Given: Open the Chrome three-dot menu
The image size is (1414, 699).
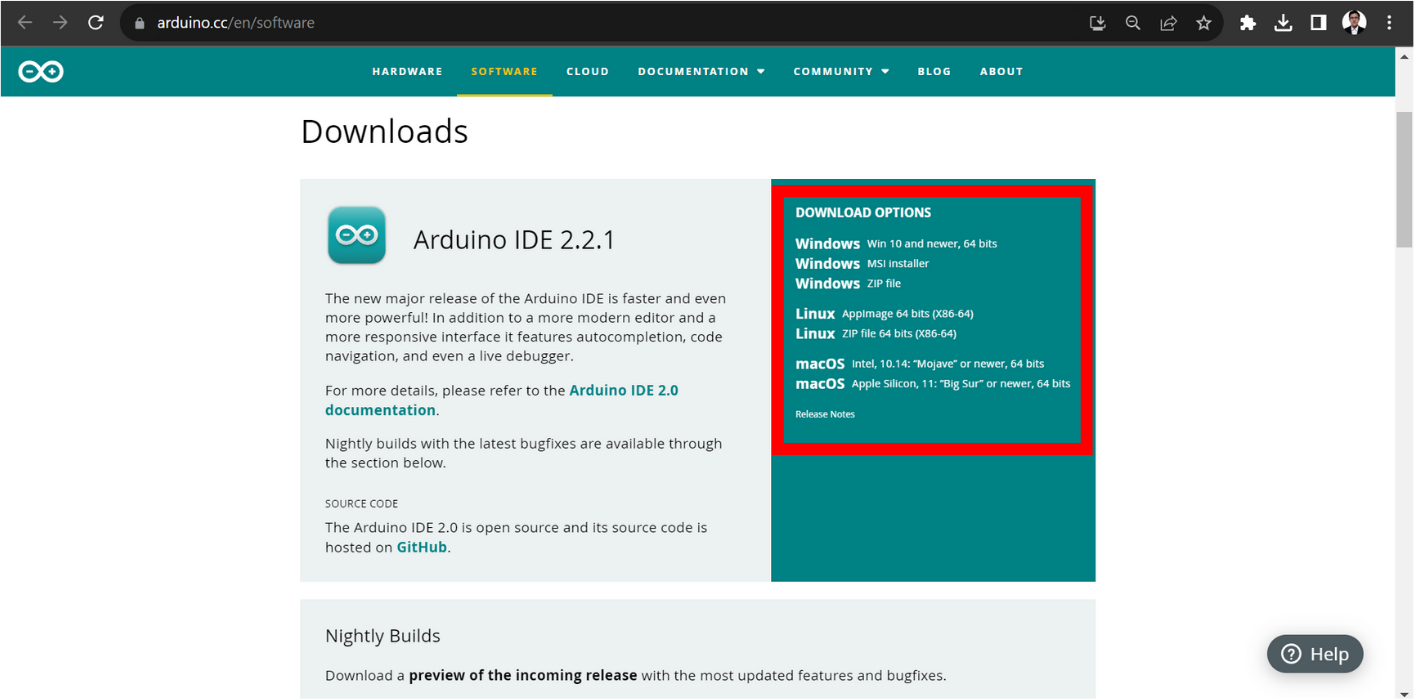Looking at the screenshot, I should (x=1389, y=23).
